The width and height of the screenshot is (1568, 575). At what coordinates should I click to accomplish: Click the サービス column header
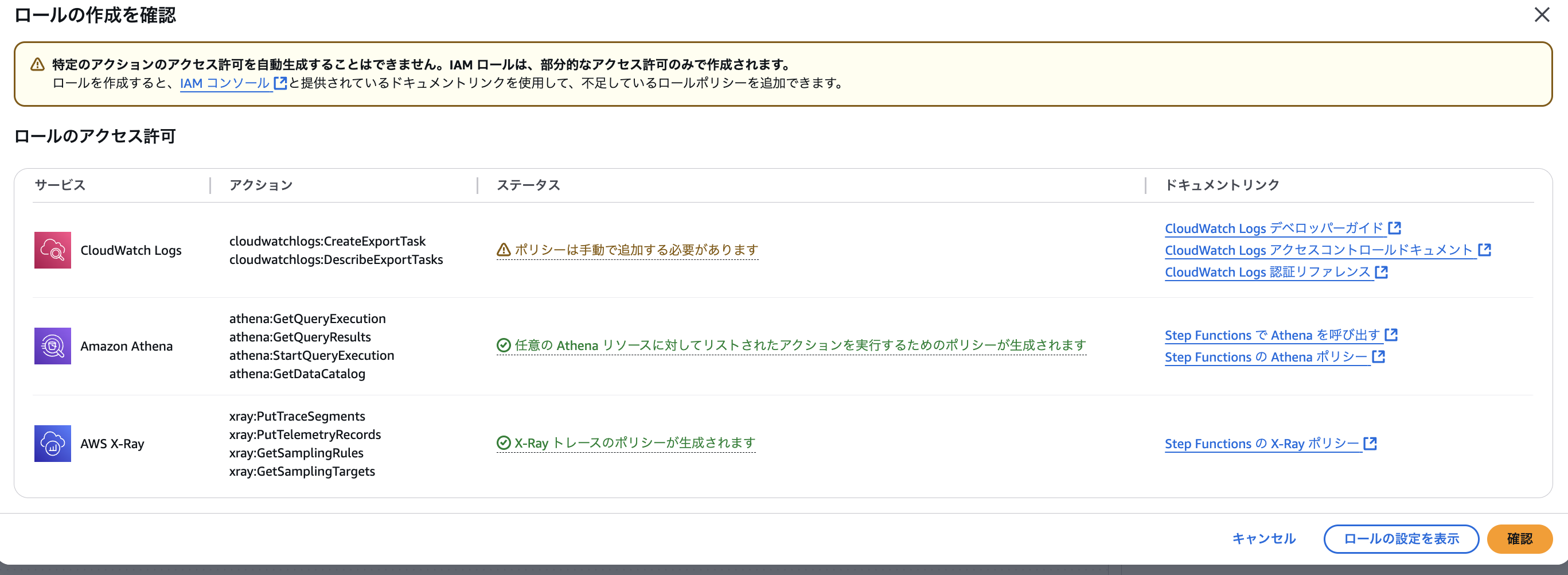coord(60,185)
